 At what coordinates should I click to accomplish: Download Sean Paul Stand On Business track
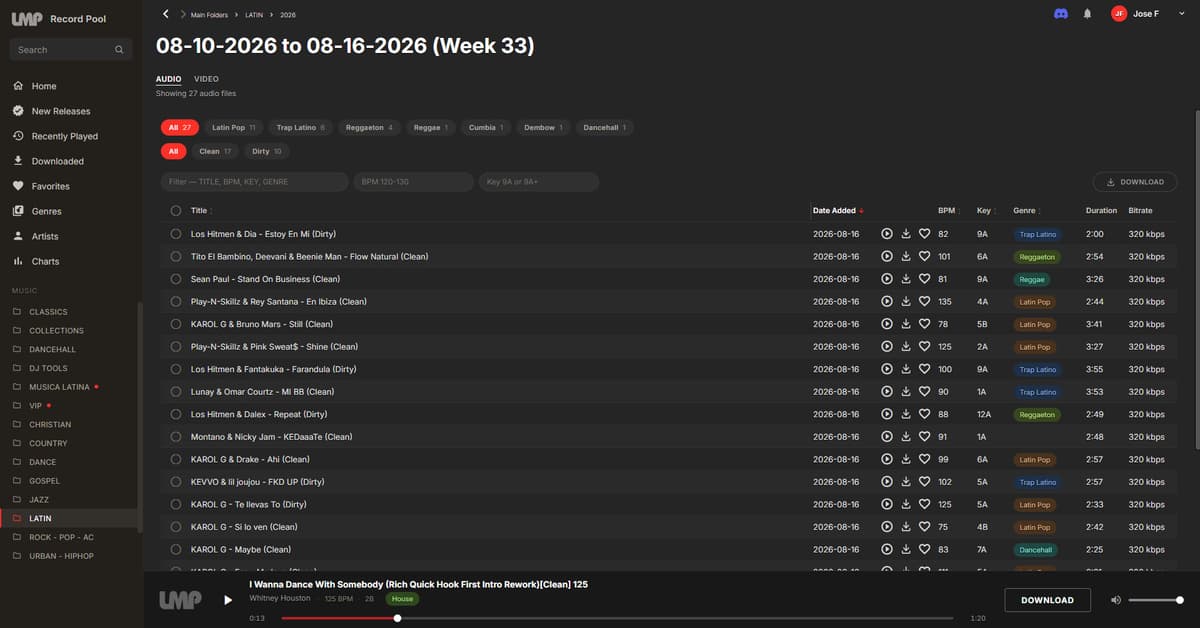[906, 279]
